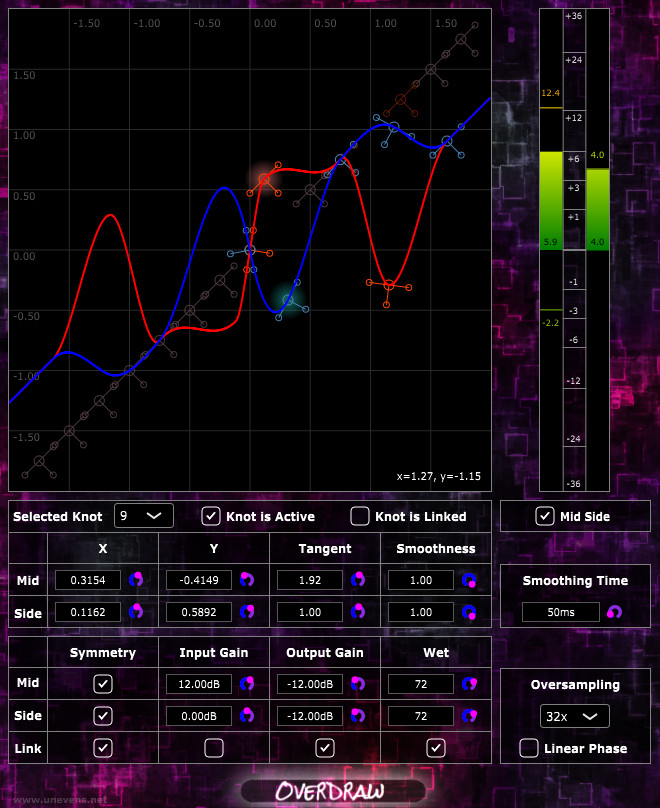660x808 pixels.
Task: Click the Side Wet value 72 field
Action: pyautogui.click(x=421, y=716)
